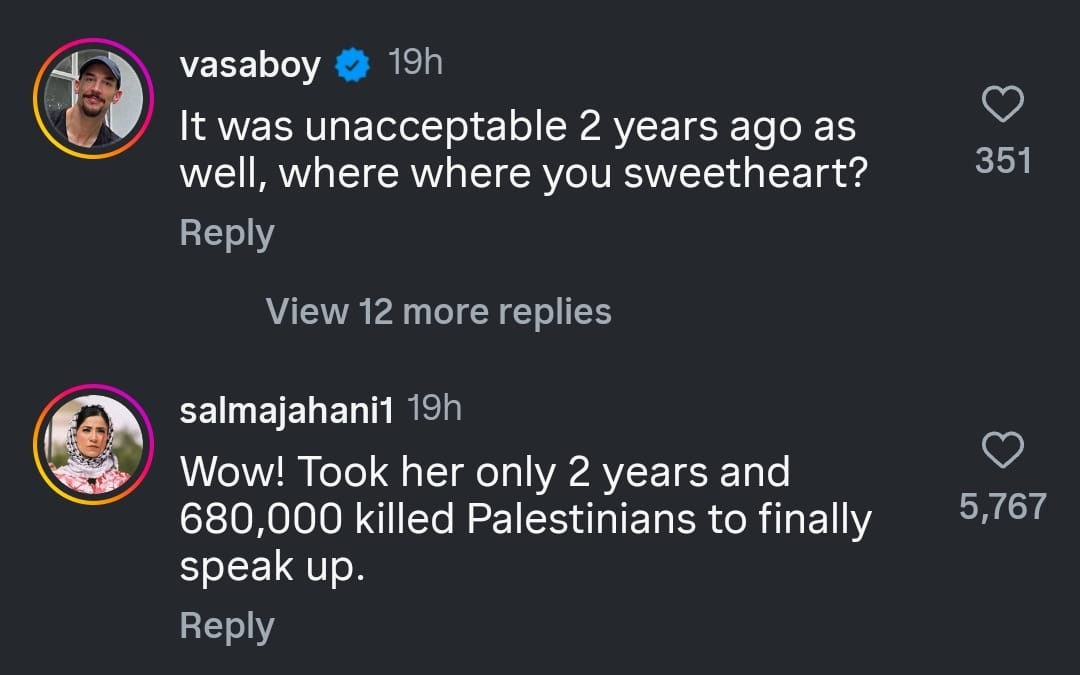Expand View 12 more replies
The image size is (1080, 675).
pyautogui.click(x=438, y=312)
